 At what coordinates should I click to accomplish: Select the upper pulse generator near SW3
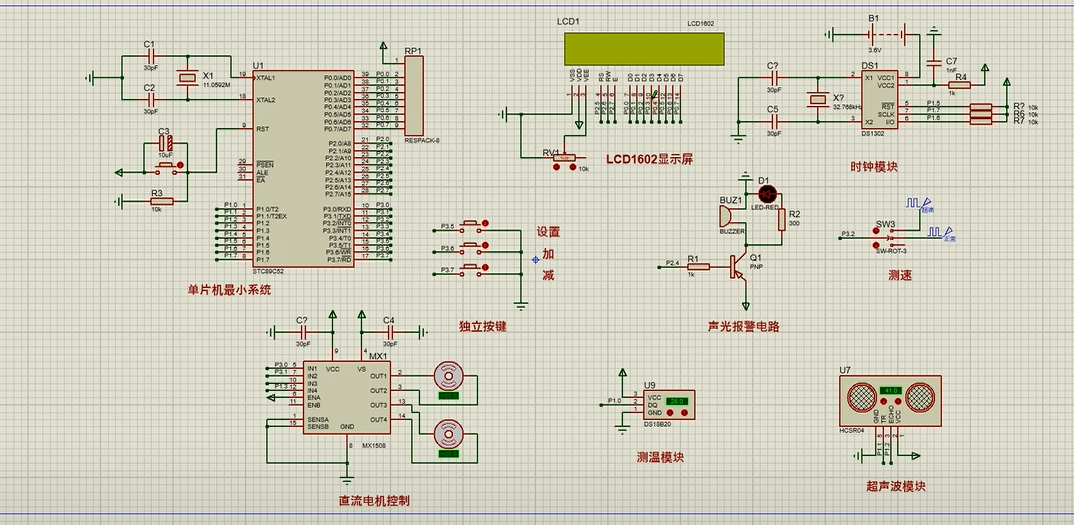[x=919, y=204]
